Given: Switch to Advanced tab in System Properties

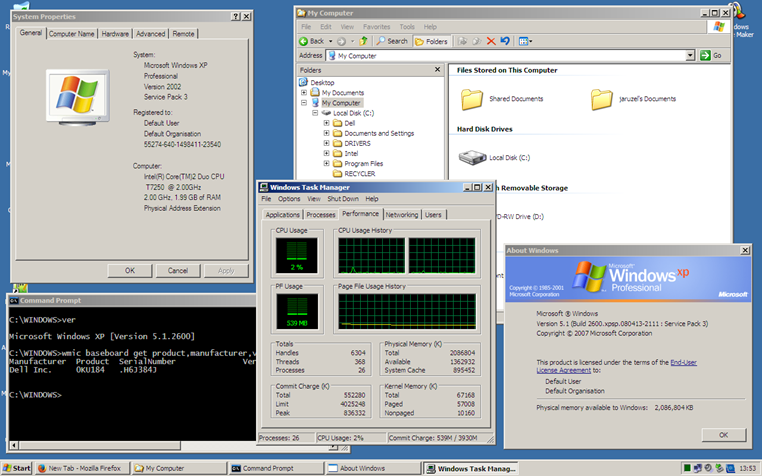Looking at the screenshot, I should click(x=151, y=34).
